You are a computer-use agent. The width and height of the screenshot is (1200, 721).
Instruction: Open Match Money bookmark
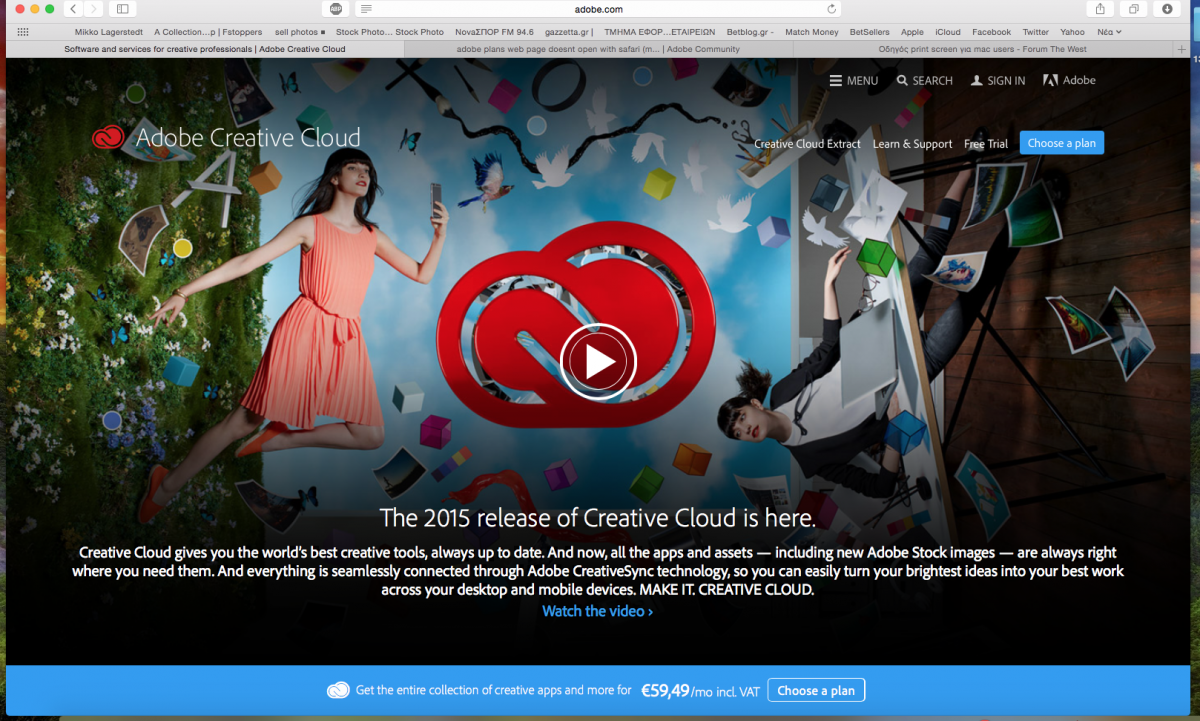[812, 32]
